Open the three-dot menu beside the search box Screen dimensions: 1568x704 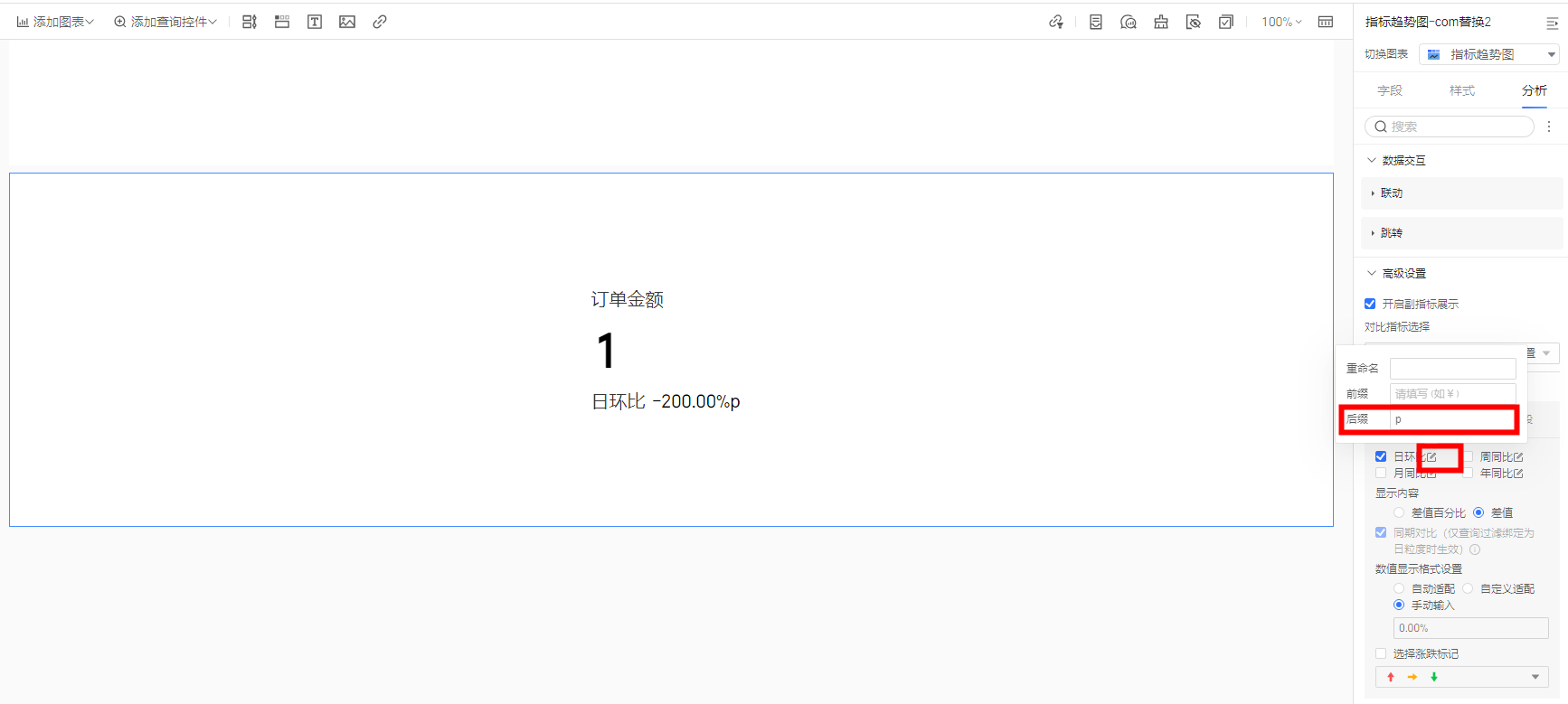(x=1549, y=127)
